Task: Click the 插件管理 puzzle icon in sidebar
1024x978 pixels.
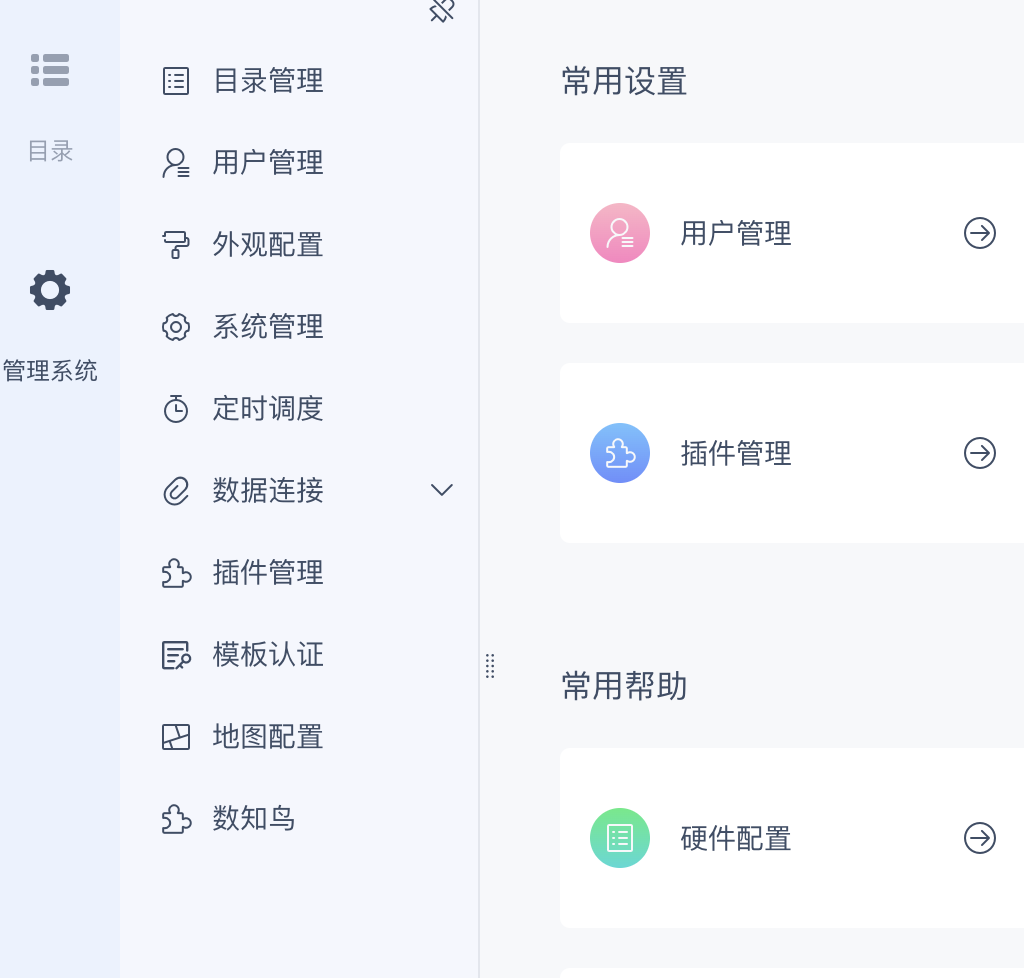Action: [176, 573]
